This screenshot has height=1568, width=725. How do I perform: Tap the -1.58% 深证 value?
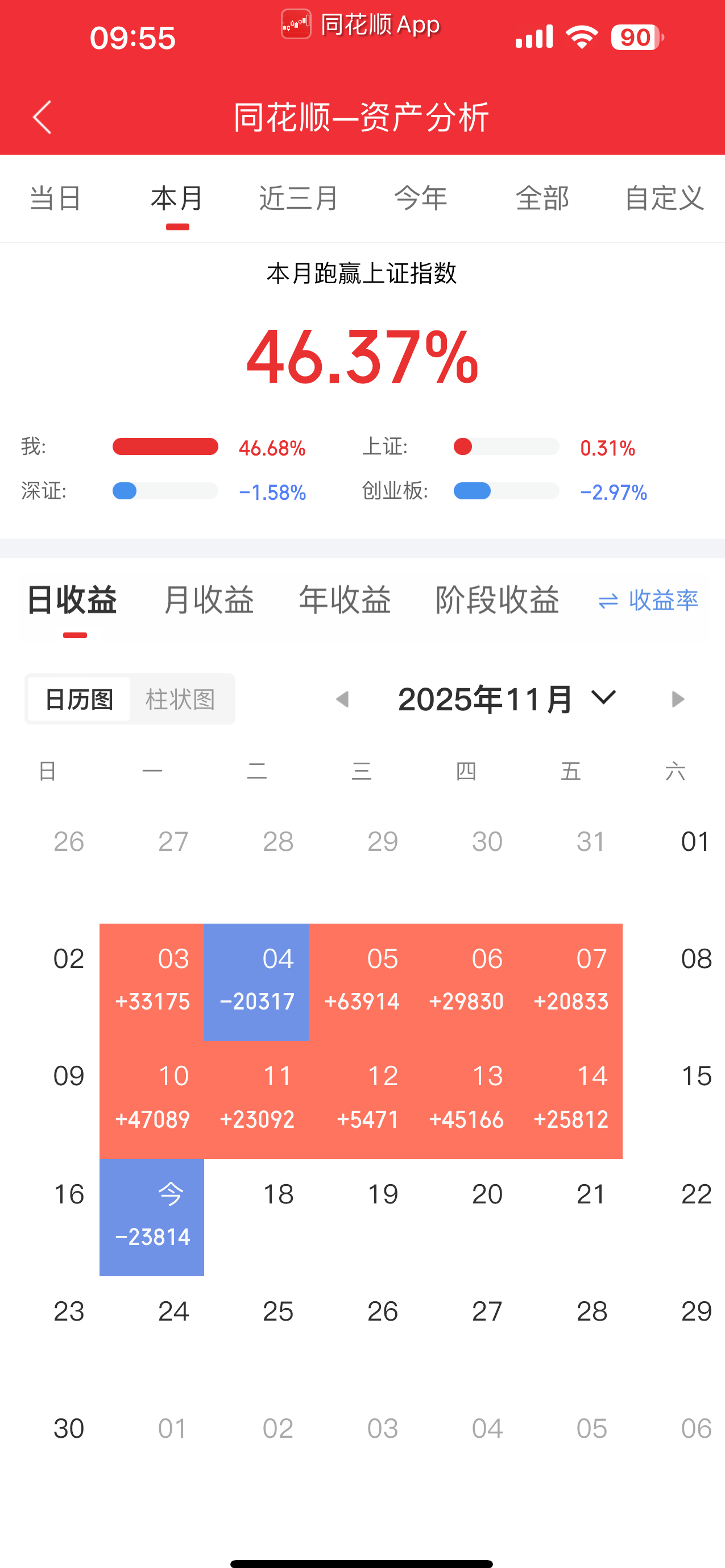coord(272,493)
